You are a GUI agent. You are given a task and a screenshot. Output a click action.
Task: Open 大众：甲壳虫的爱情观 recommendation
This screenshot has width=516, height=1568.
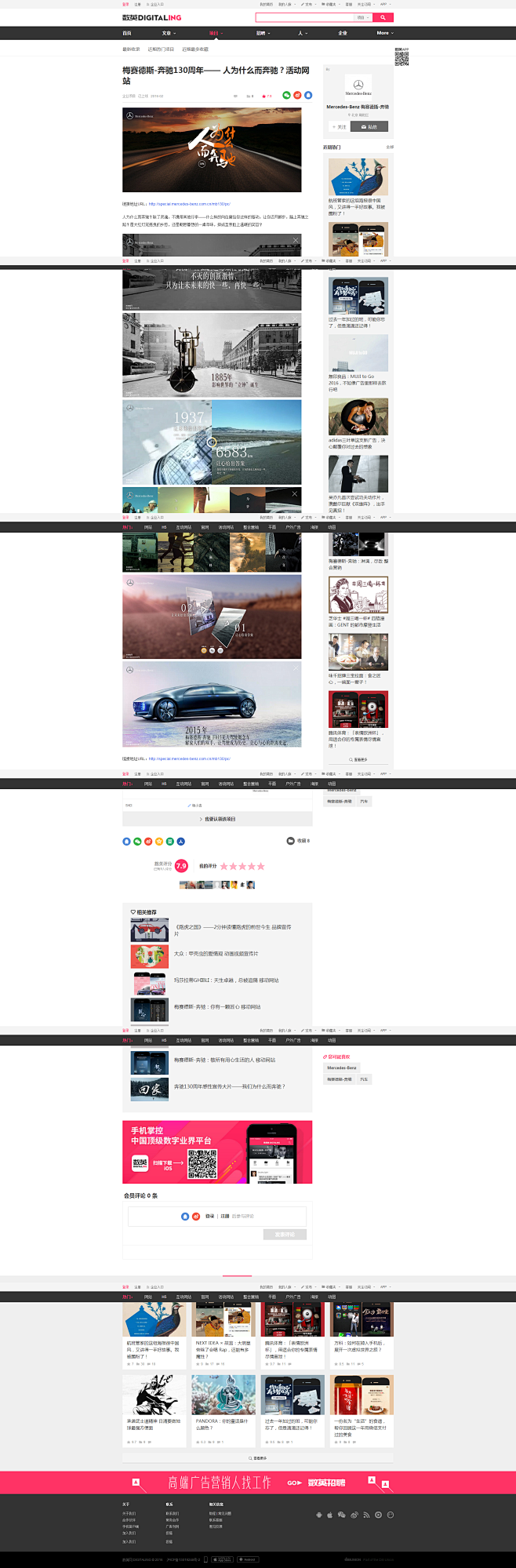click(216, 954)
